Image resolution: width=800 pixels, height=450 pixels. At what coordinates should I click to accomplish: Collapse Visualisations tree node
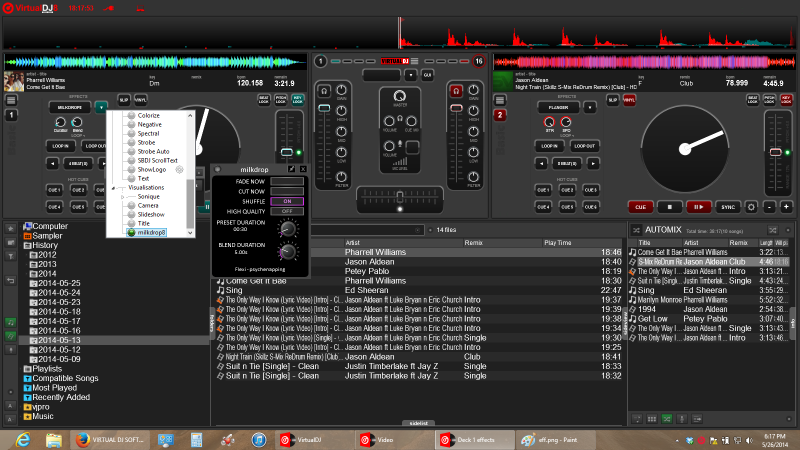pos(113,188)
